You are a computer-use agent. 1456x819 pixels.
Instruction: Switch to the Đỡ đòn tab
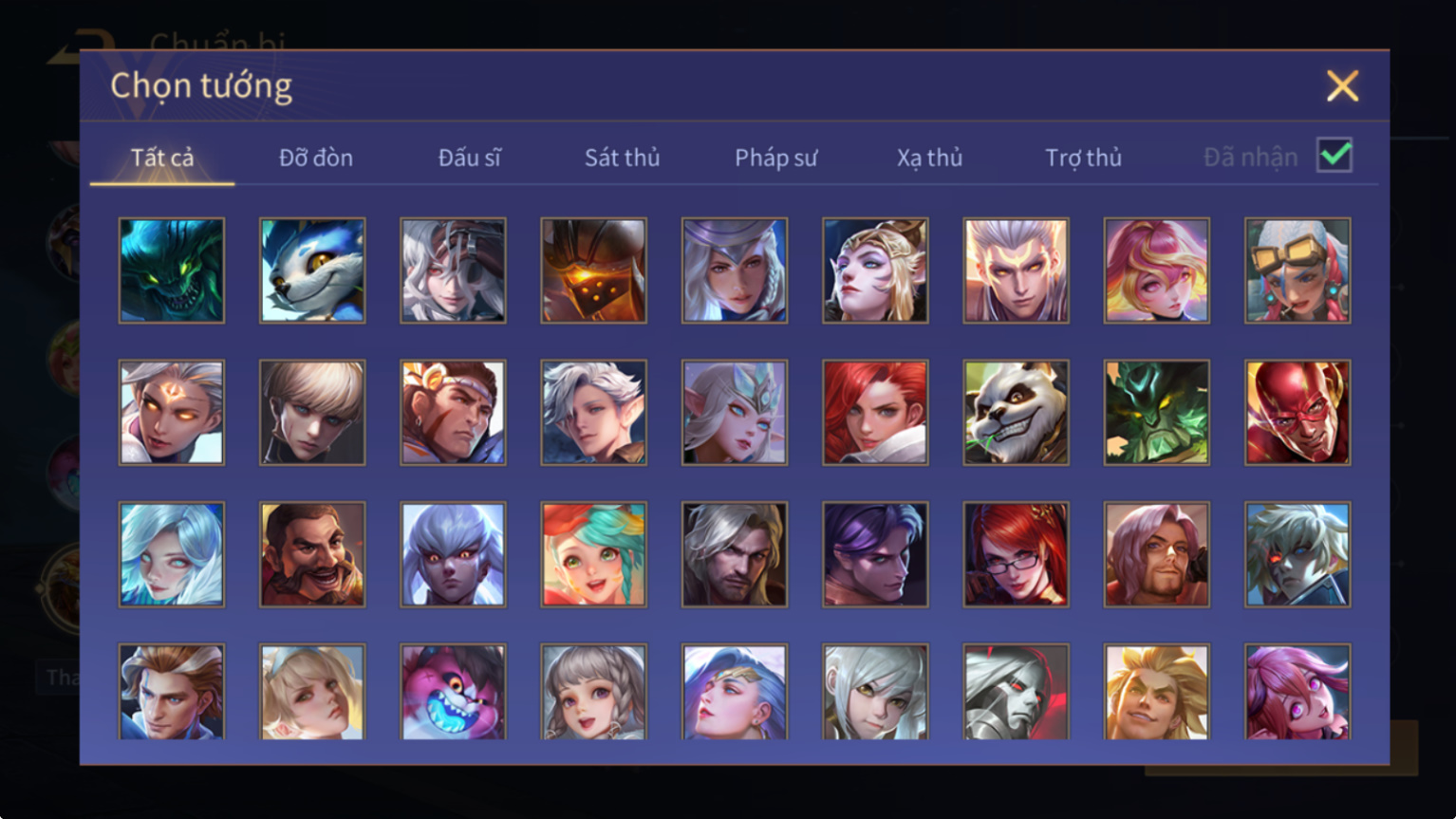316,158
